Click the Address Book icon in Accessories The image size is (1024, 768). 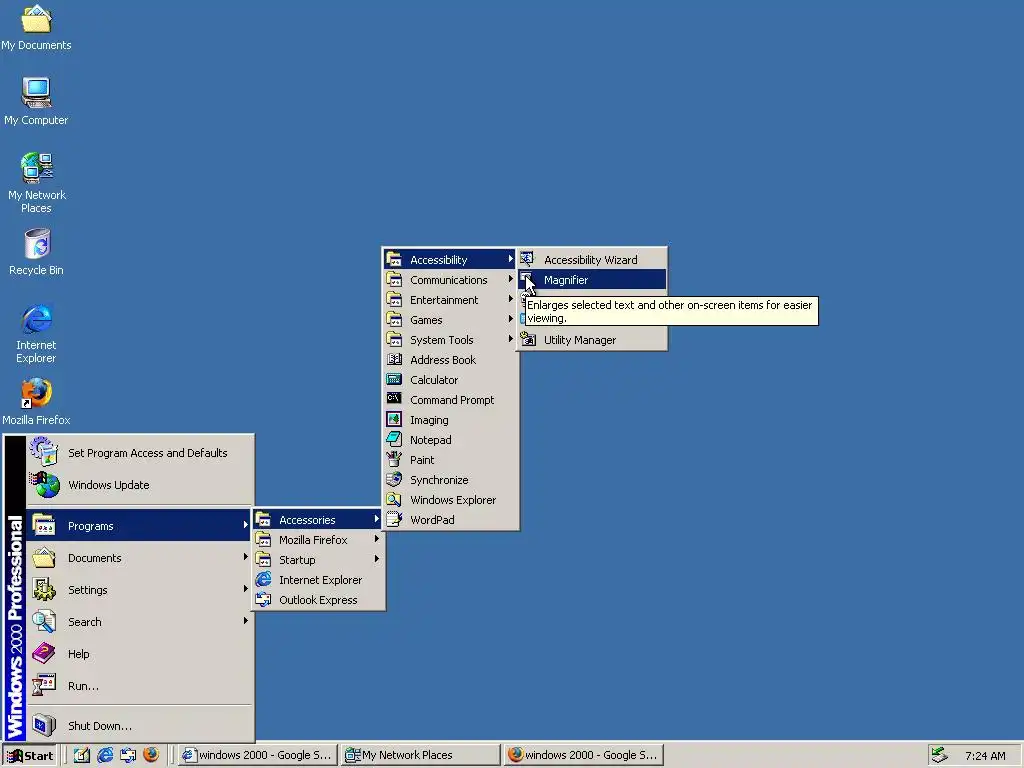[394, 359]
